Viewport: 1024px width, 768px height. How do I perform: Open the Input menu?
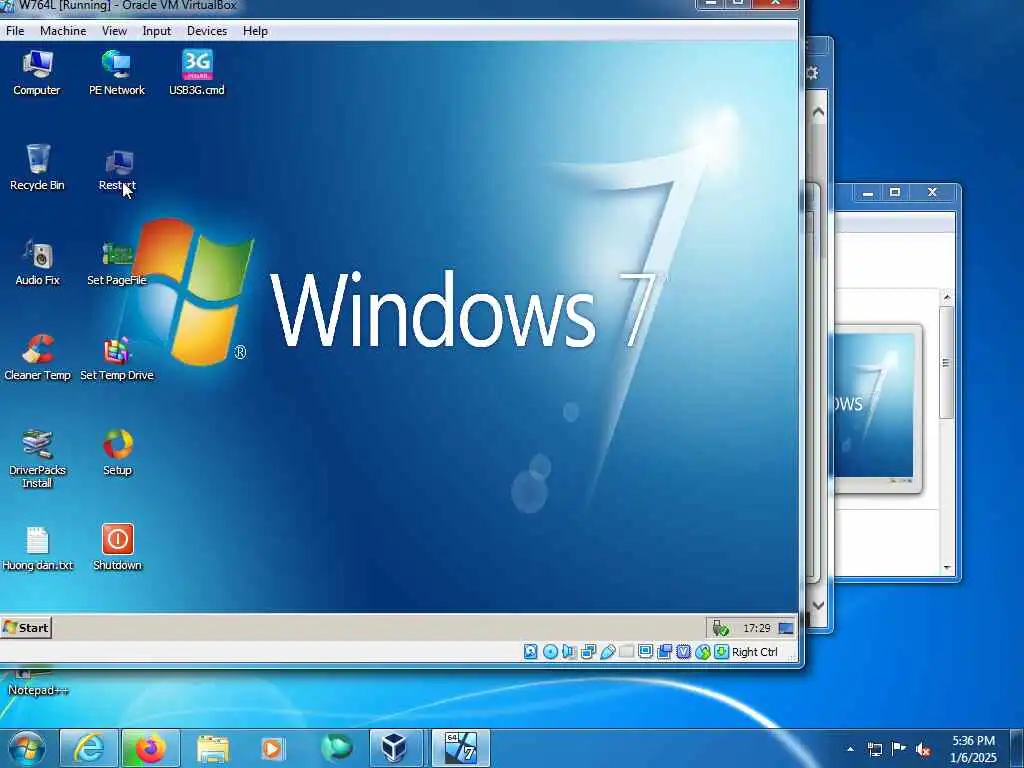pyautogui.click(x=157, y=31)
